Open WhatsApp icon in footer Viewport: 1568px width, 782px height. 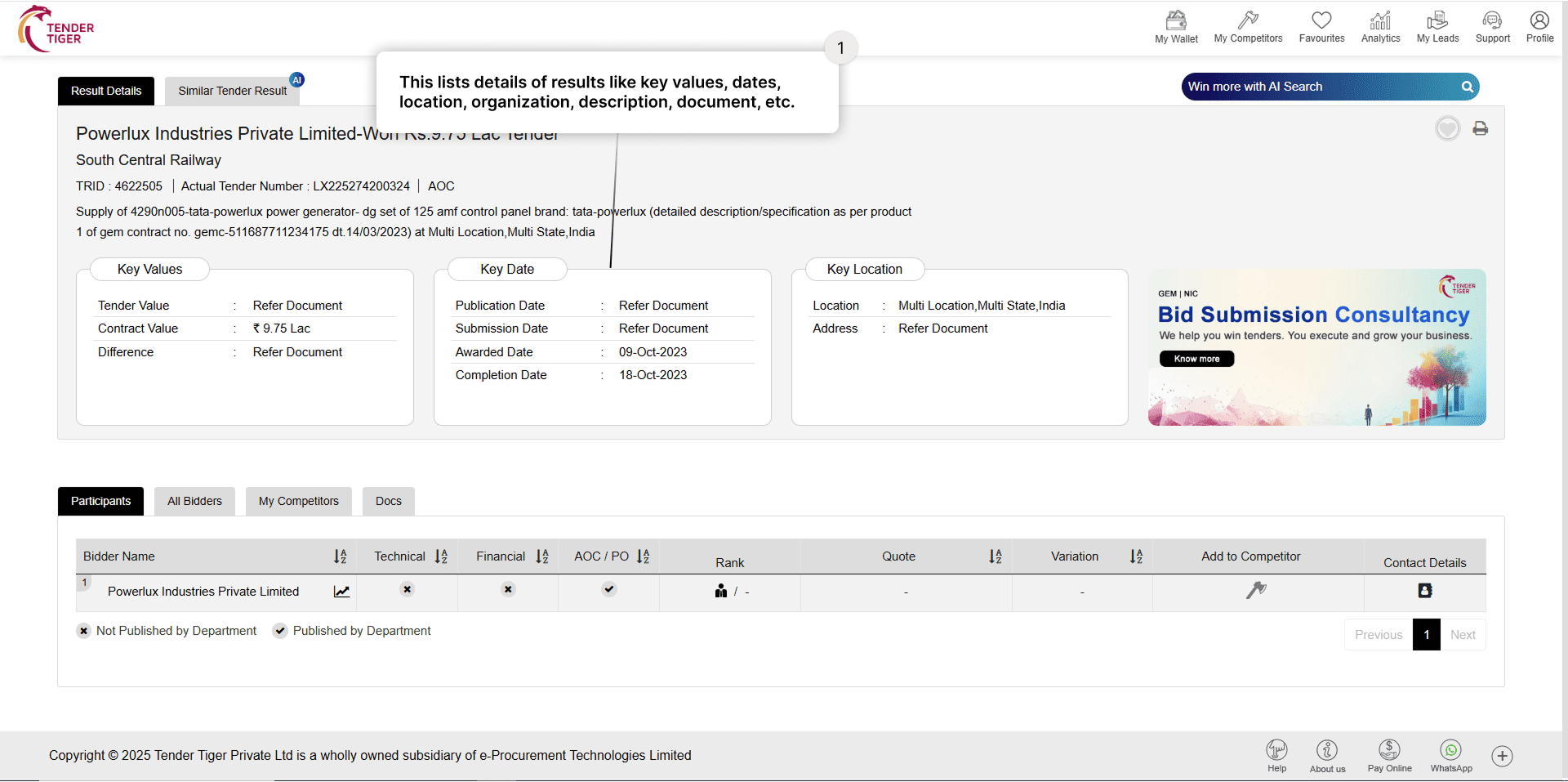(1450, 755)
